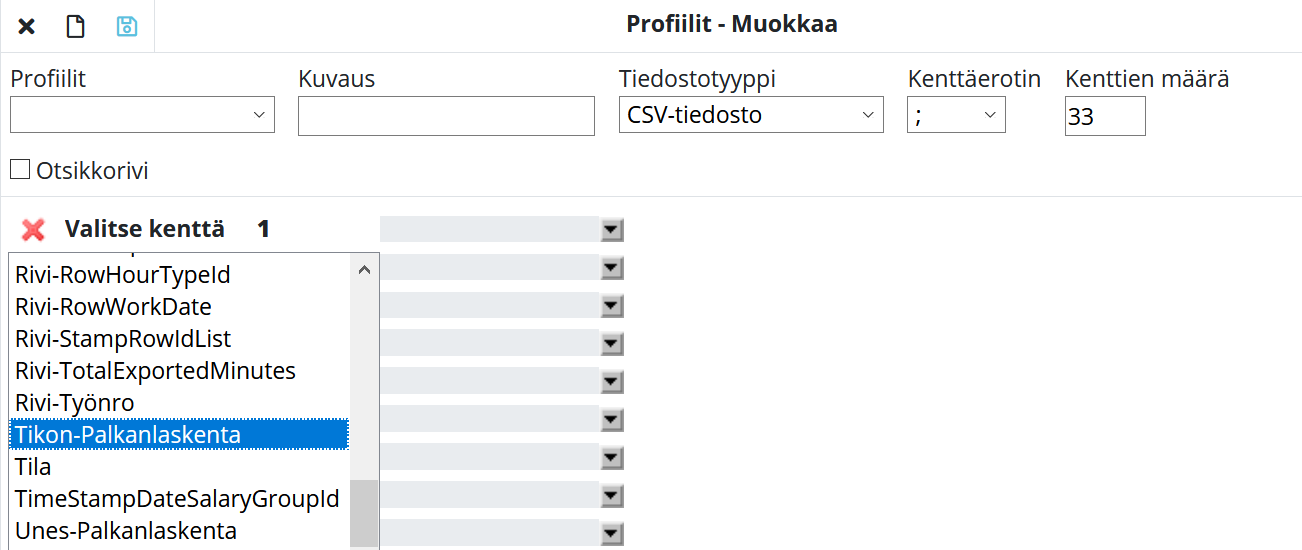Open the first field row dropdown arrow

[612, 230]
